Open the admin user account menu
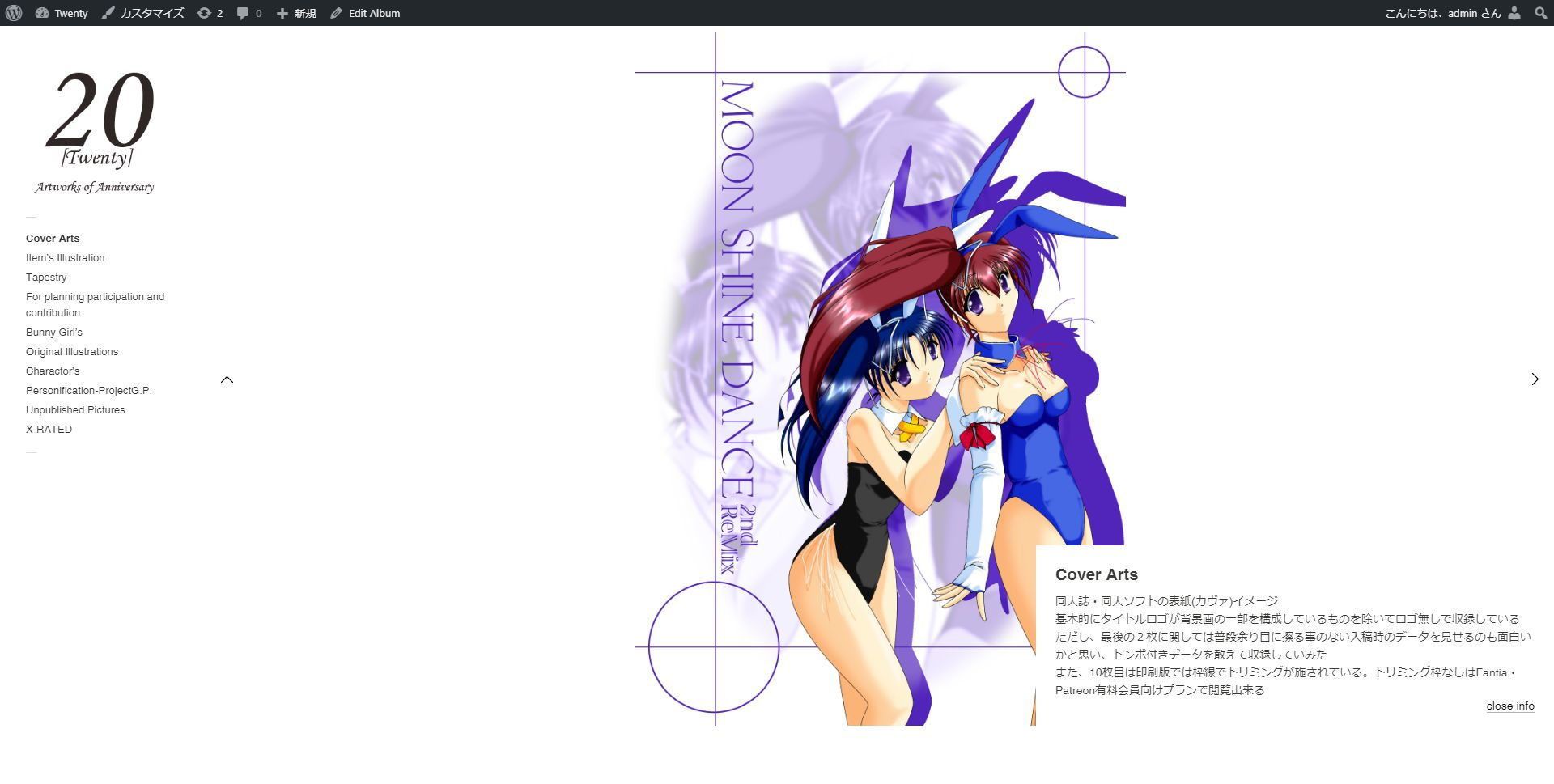This screenshot has width=1554, height=784. (x=1454, y=13)
